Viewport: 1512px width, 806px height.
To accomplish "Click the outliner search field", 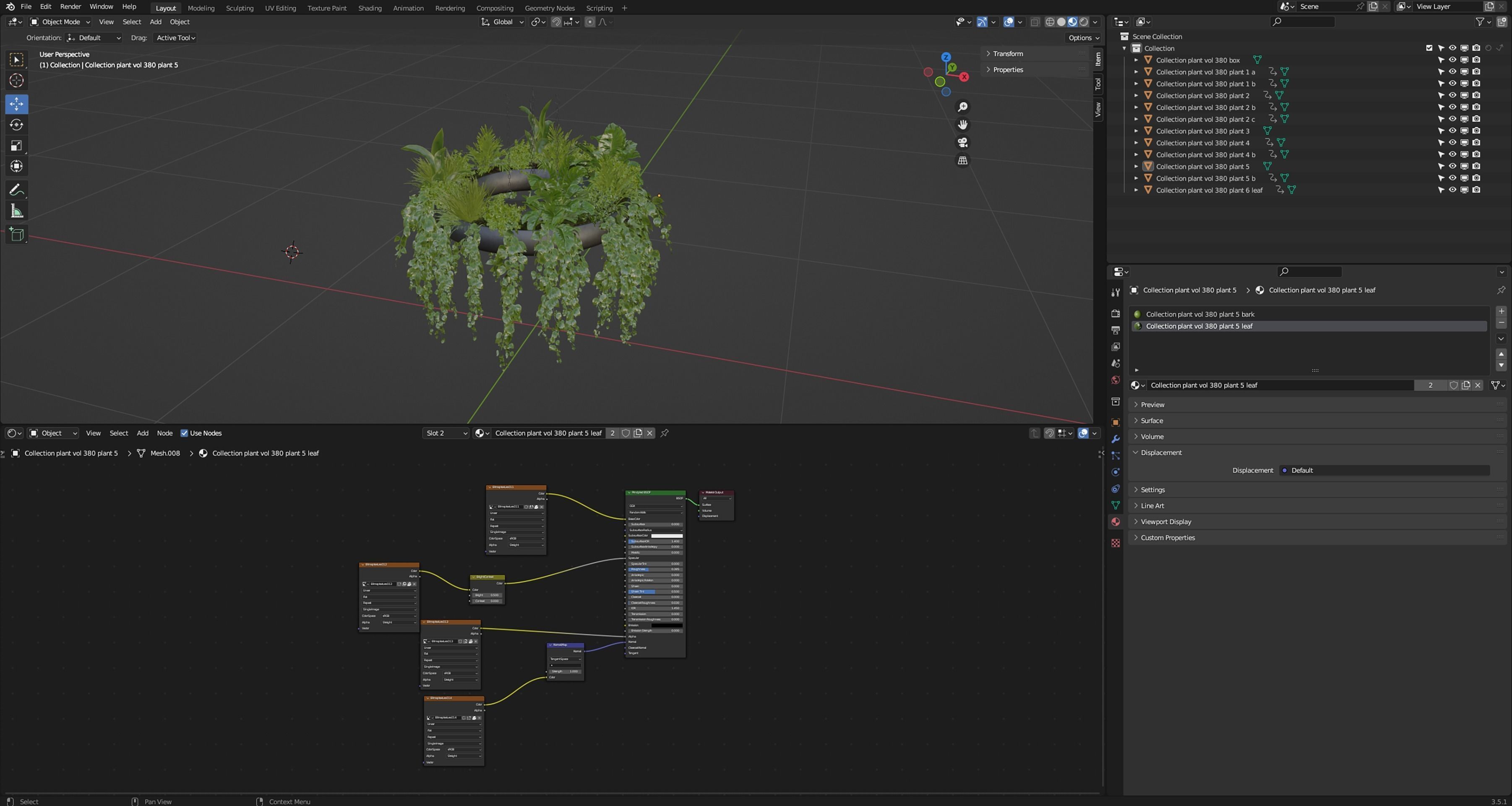I will click(x=1303, y=22).
